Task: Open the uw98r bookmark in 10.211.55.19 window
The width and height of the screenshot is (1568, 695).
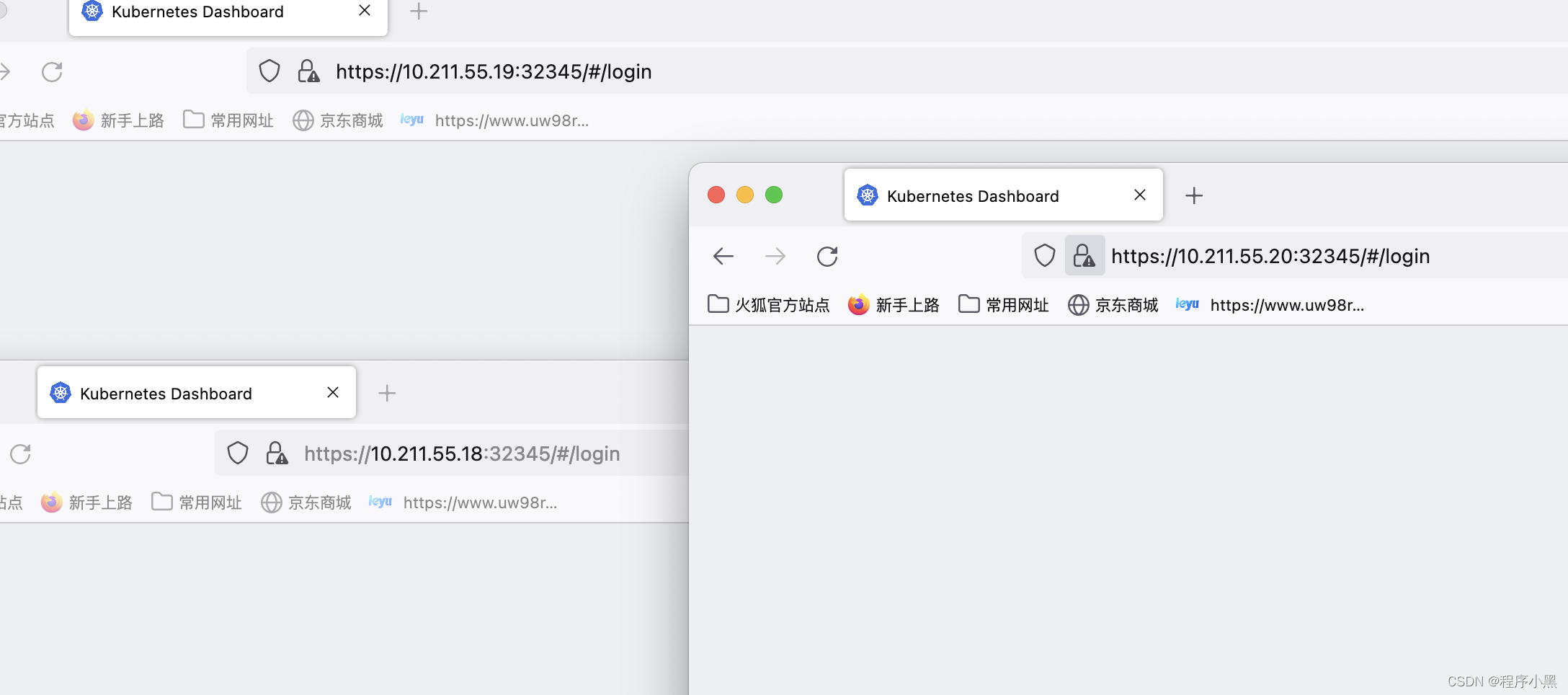Action: tap(495, 120)
